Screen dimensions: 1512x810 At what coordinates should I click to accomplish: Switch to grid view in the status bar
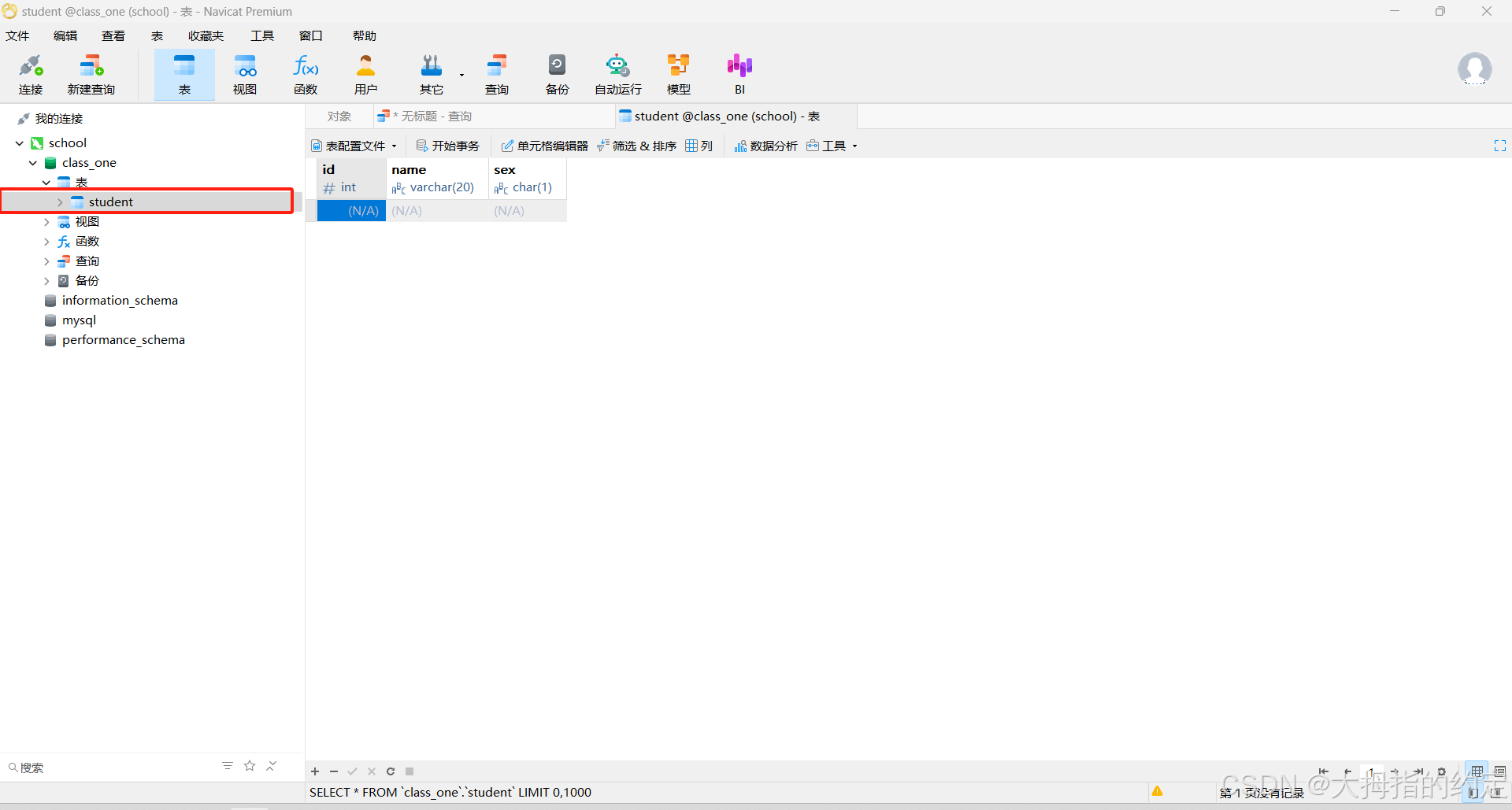coord(1477,771)
